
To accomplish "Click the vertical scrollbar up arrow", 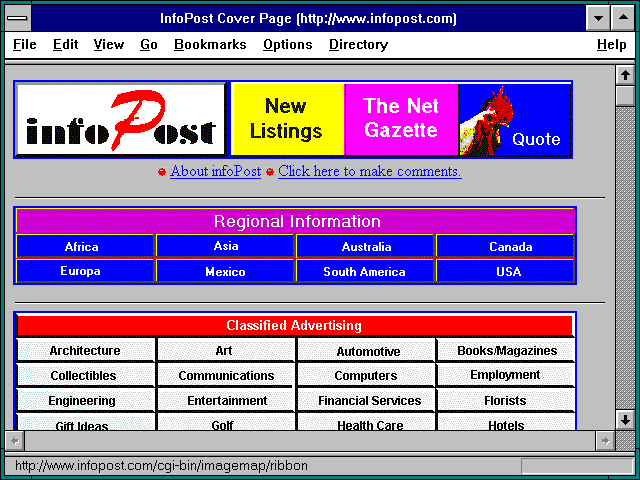I will coord(625,75).
